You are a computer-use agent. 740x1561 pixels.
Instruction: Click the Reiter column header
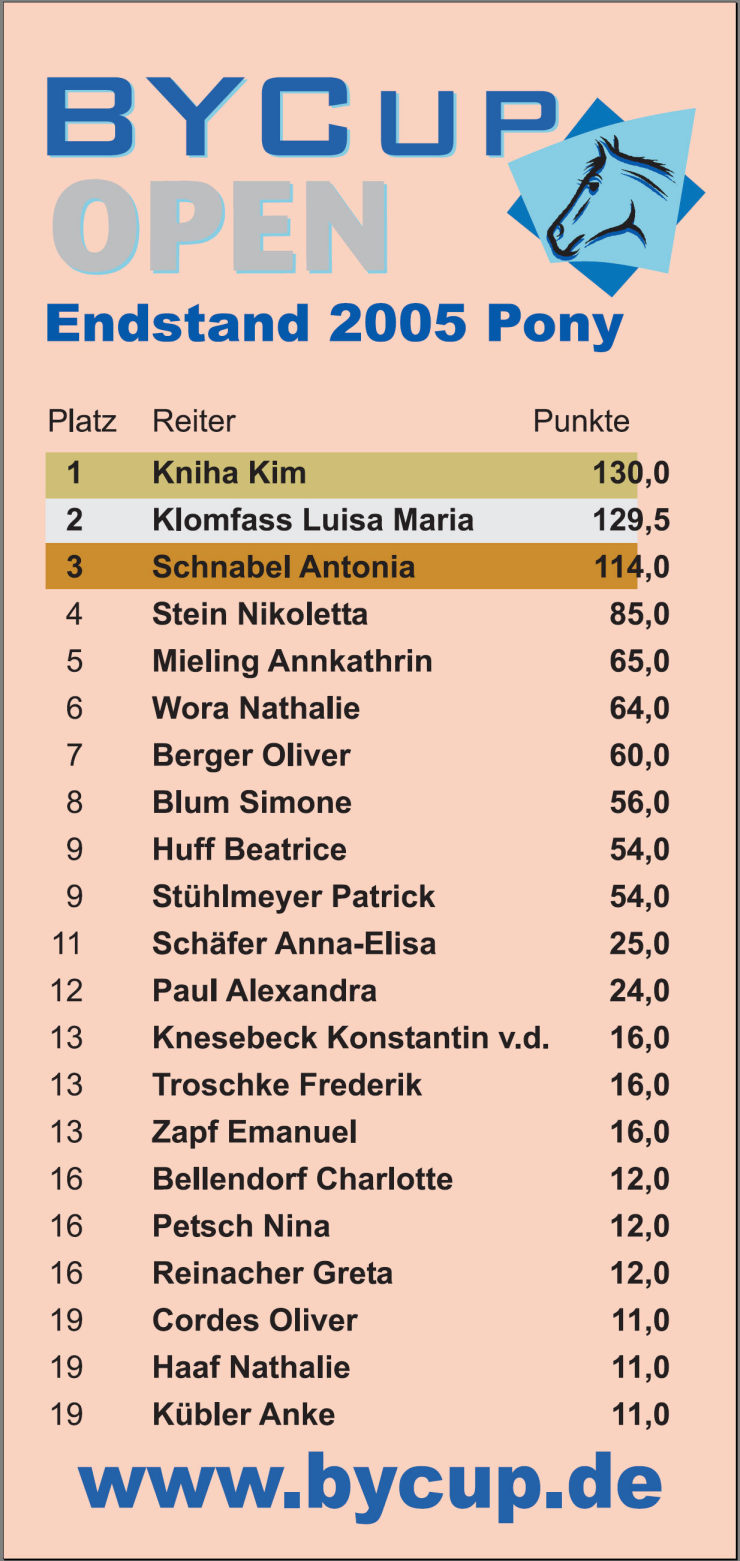[x=194, y=421]
